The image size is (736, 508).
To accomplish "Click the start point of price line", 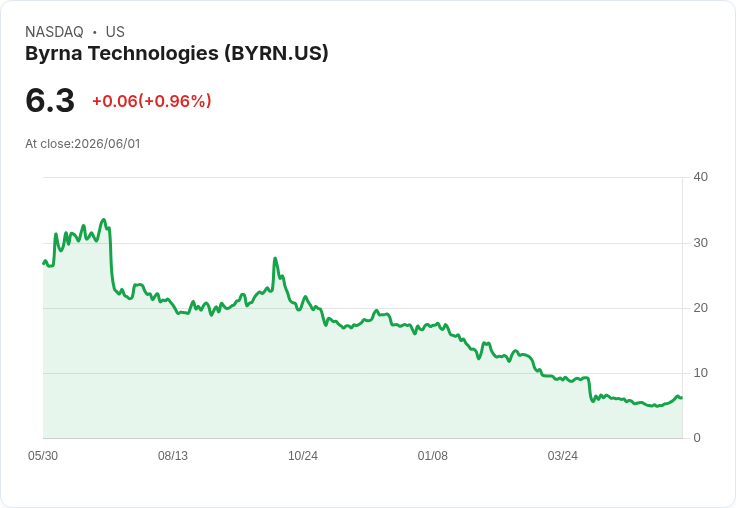I will tap(44, 263).
